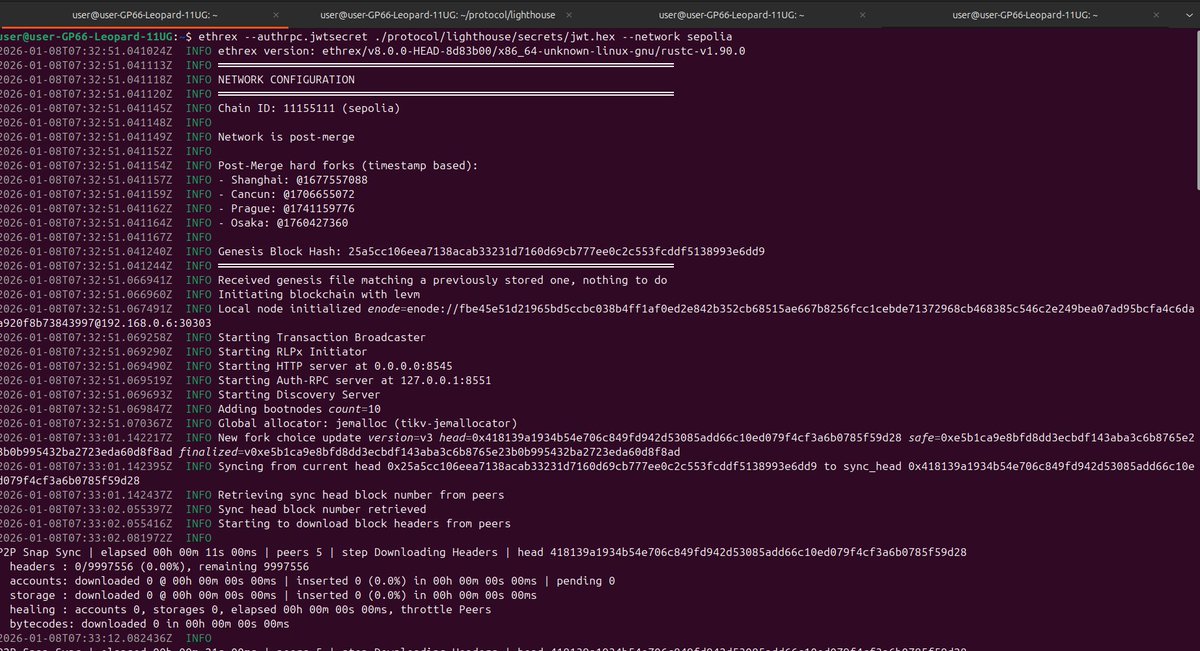Click the 'accounts: downloaded 0' progress line
Viewport: 1200px width, 651px height.
(311, 581)
